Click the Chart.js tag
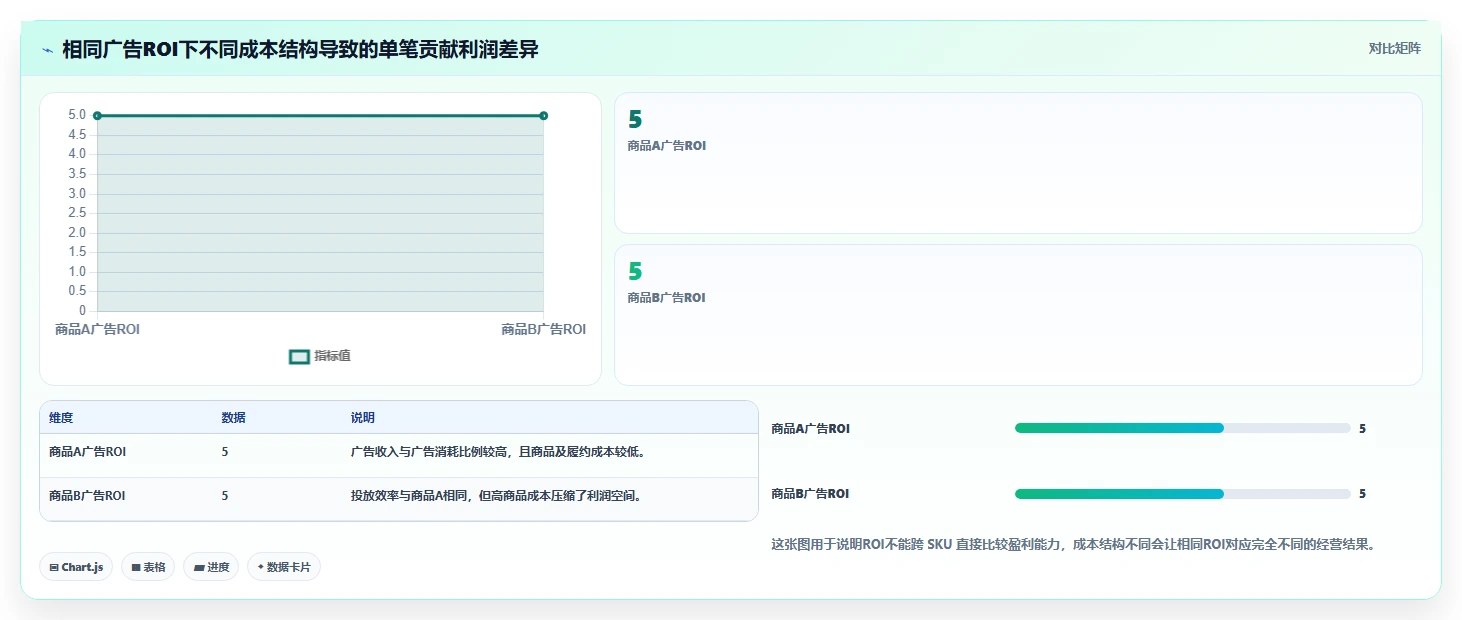The width and height of the screenshot is (1462, 620). point(76,567)
